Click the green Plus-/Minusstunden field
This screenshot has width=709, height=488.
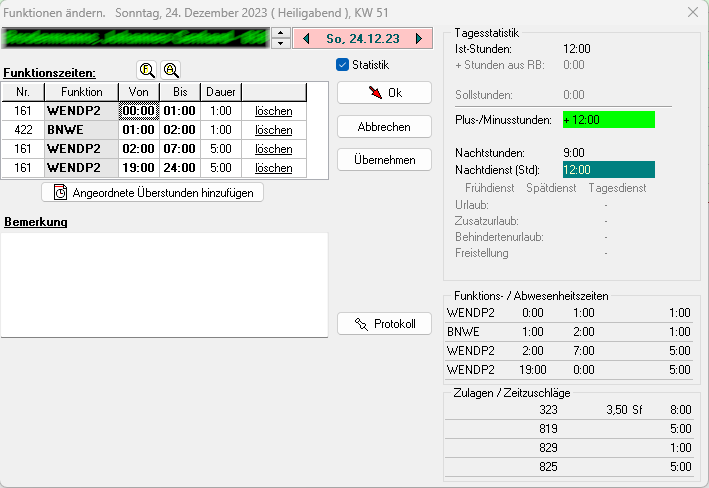coord(608,120)
